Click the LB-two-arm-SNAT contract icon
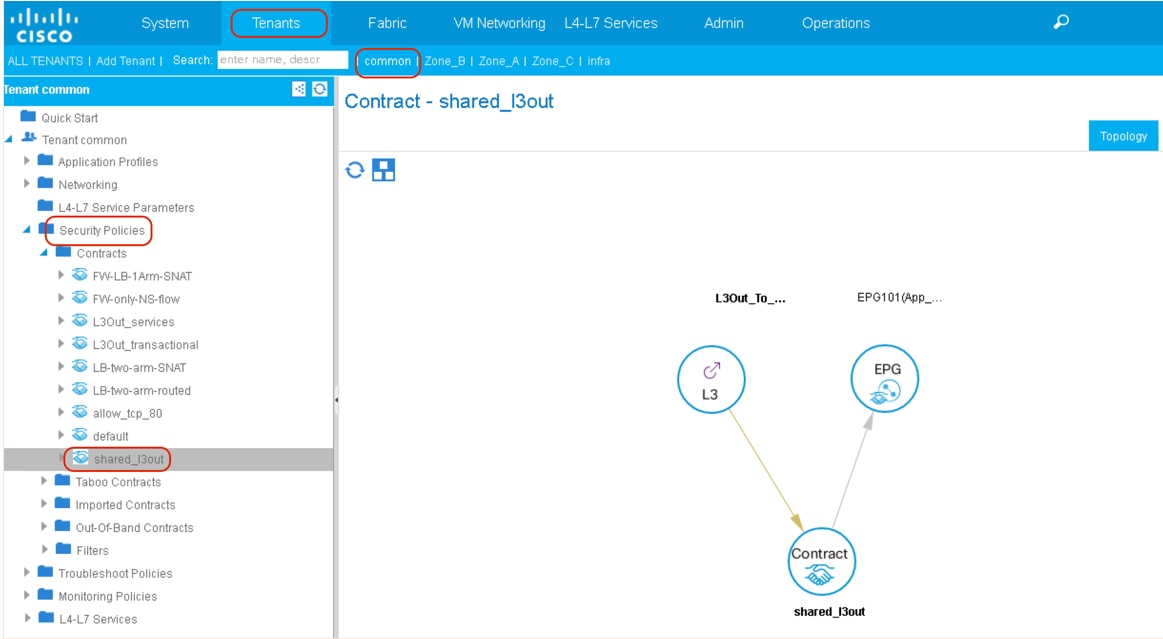Image resolution: width=1163 pixels, height=639 pixels. click(x=79, y=366)
